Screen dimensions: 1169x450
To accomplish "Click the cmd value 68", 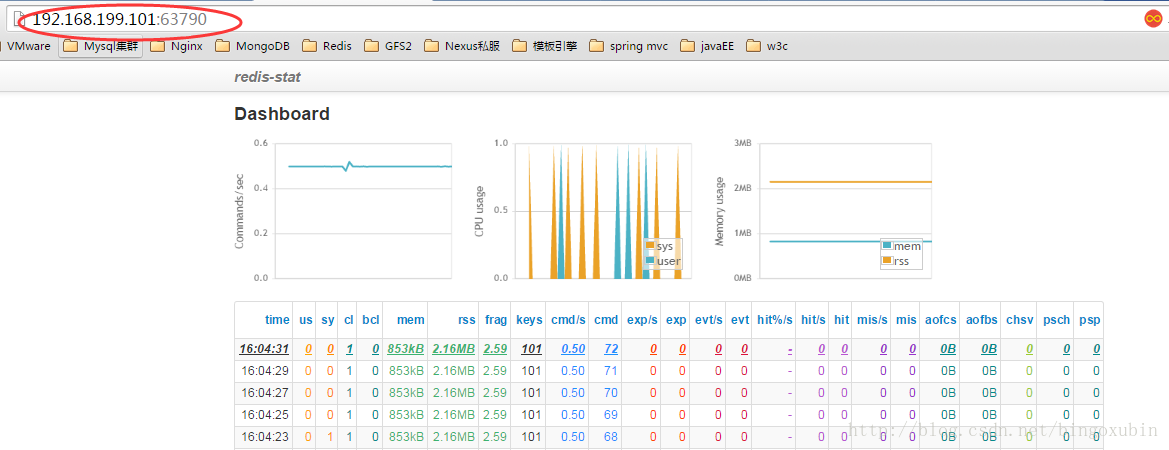I will tap(611, 437).
